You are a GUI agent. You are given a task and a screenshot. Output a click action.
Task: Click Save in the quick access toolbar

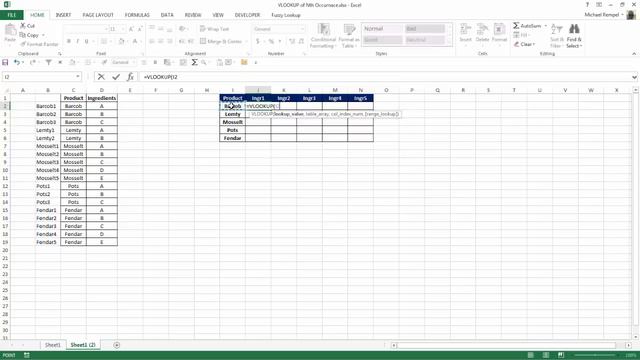(5, 62)
